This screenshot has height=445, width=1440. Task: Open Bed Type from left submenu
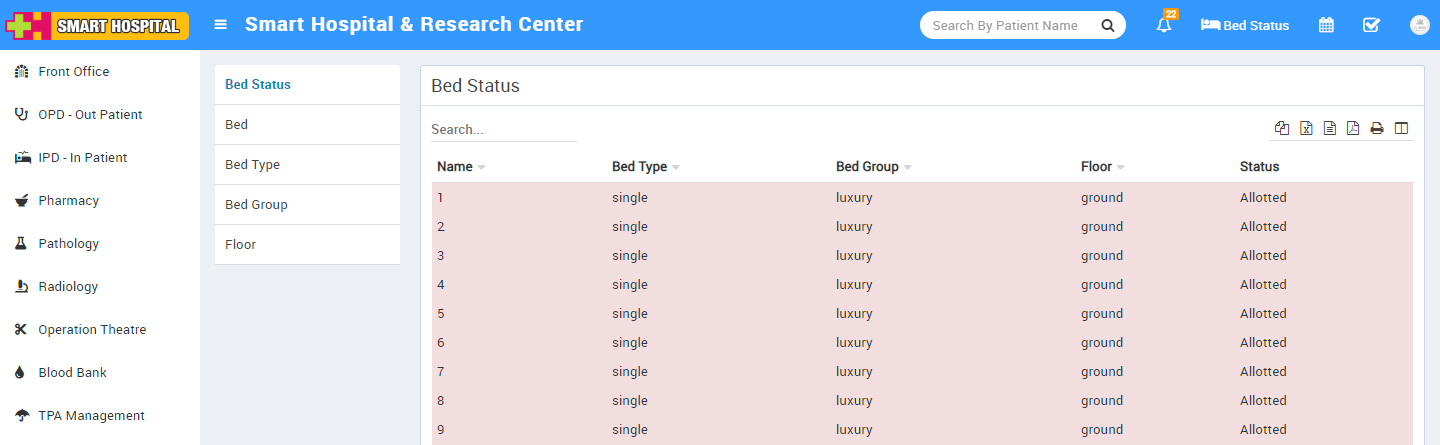click(252, 165)
